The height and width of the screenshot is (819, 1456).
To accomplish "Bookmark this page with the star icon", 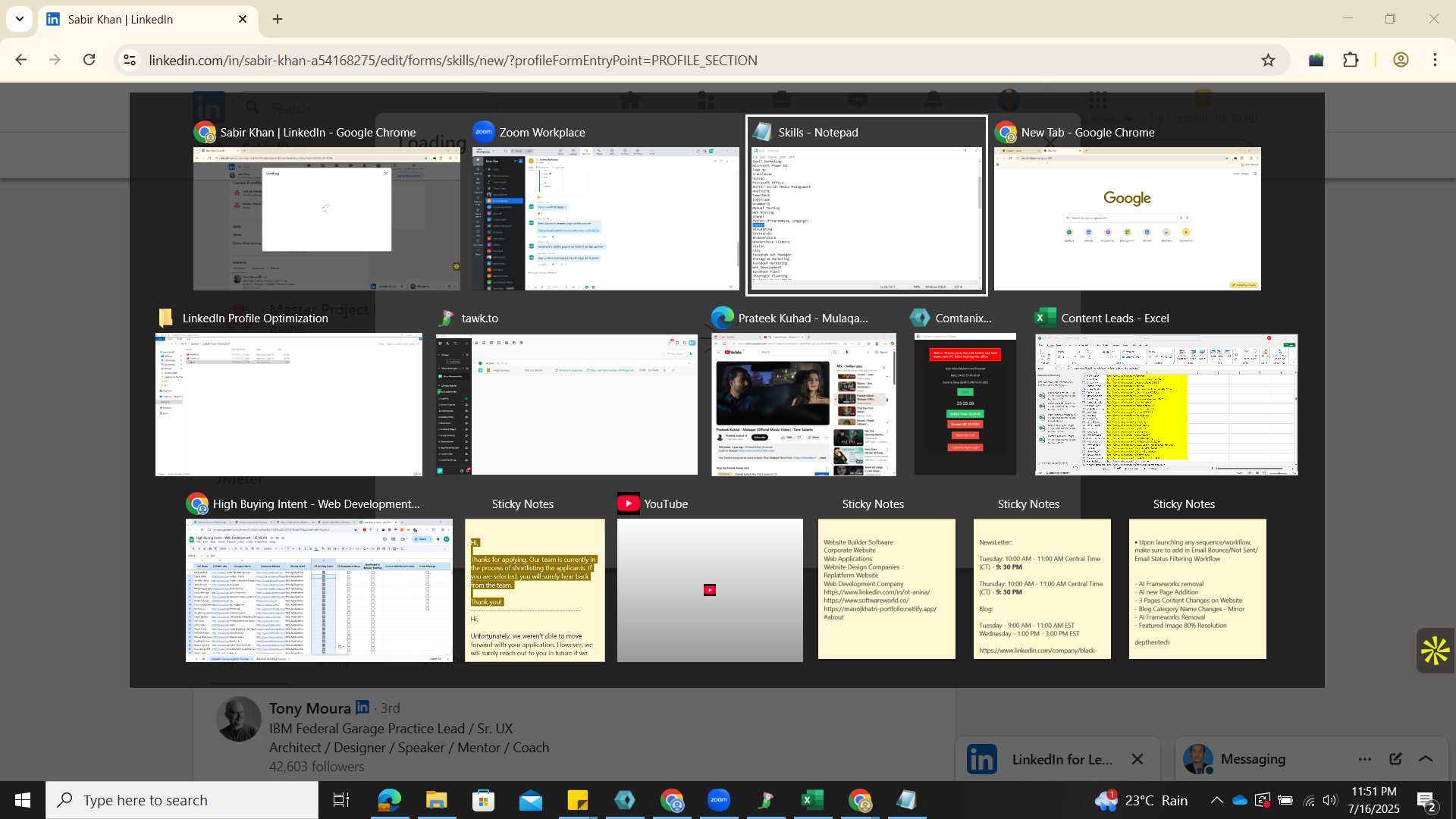I will 1268,60.
